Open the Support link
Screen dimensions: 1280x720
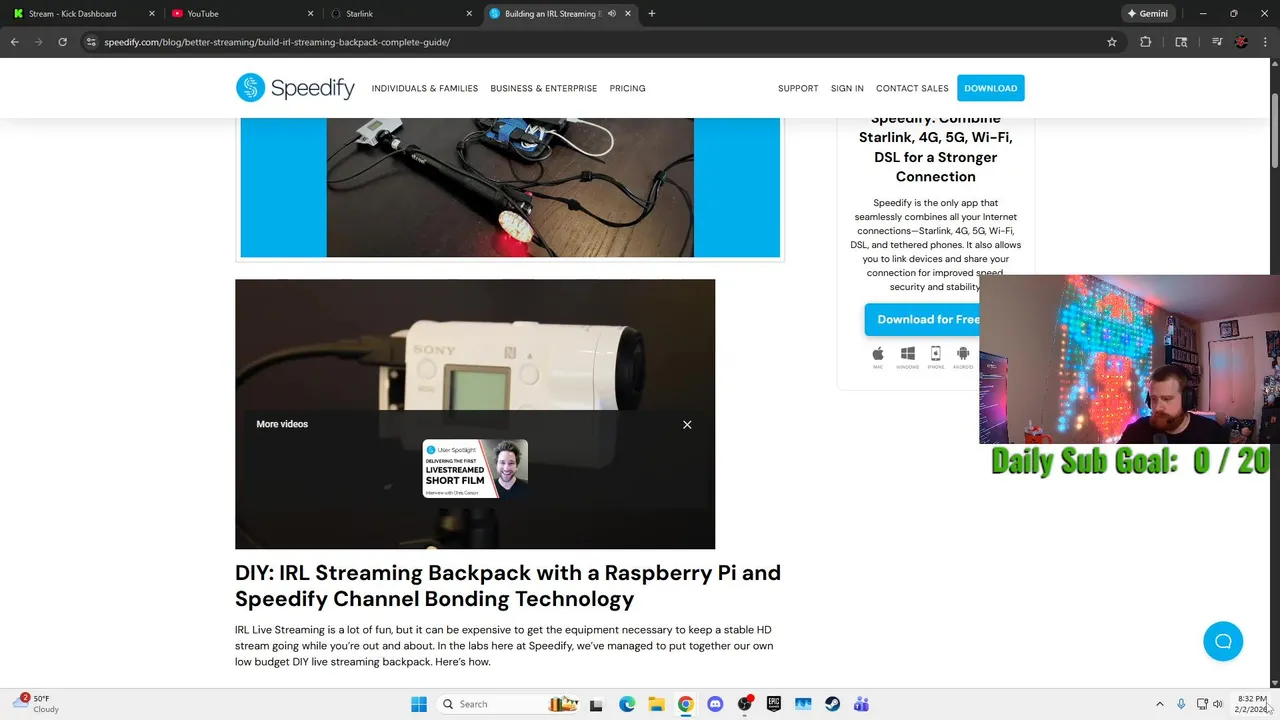click(x=798, y=88)
